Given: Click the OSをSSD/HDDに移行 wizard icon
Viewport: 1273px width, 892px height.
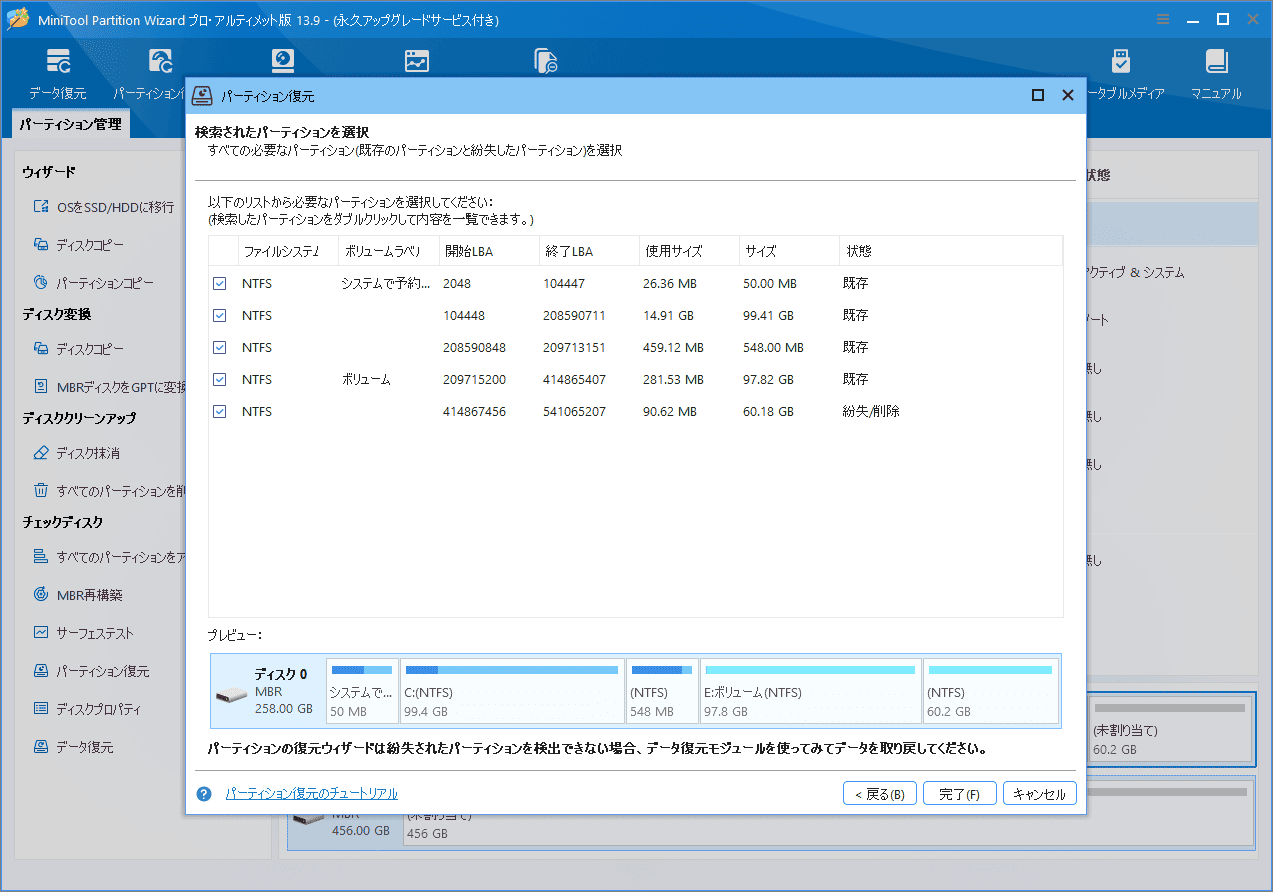Looking at the screenshot, I should [41, 207].
